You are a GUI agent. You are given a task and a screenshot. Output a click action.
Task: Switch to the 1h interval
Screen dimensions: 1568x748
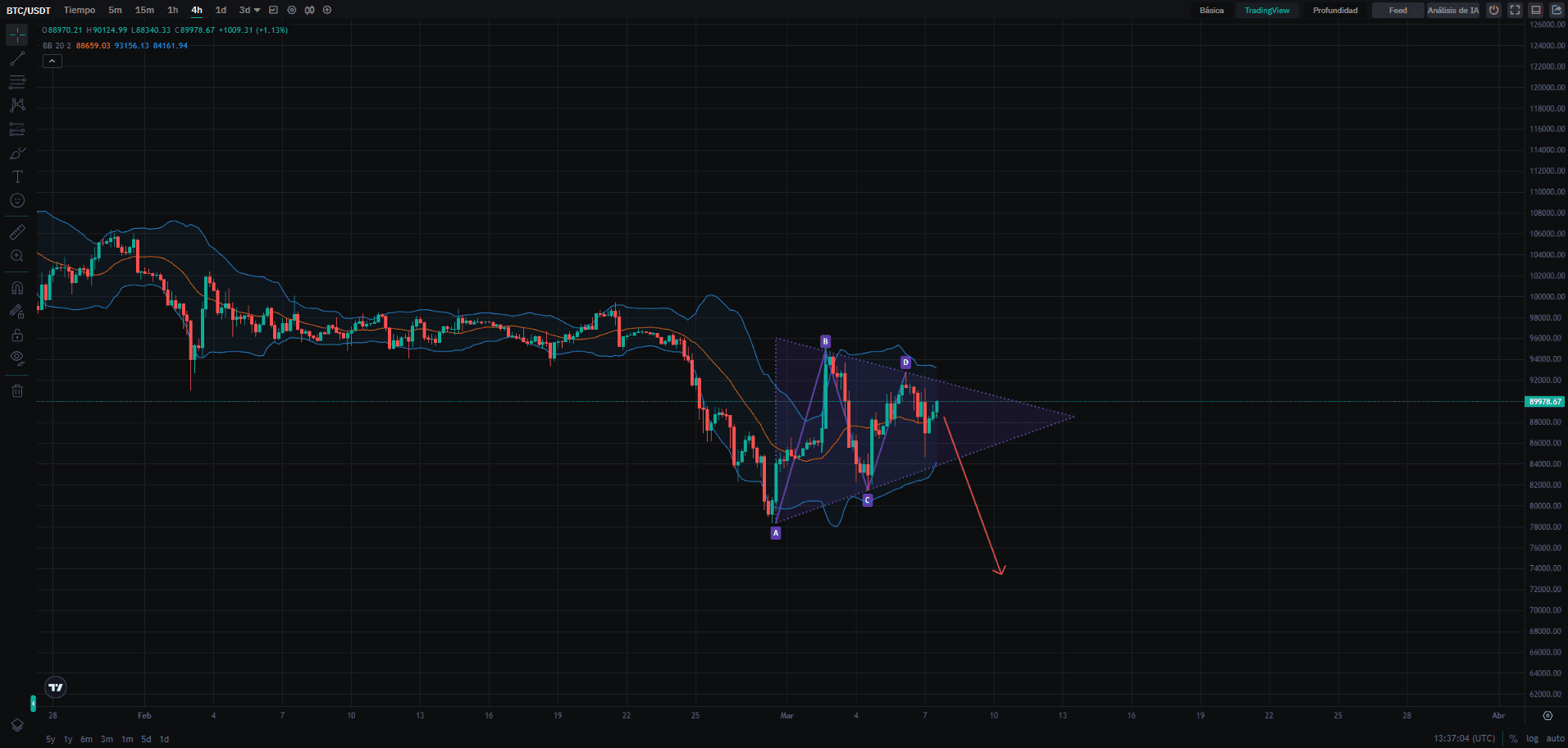point(172,10)
